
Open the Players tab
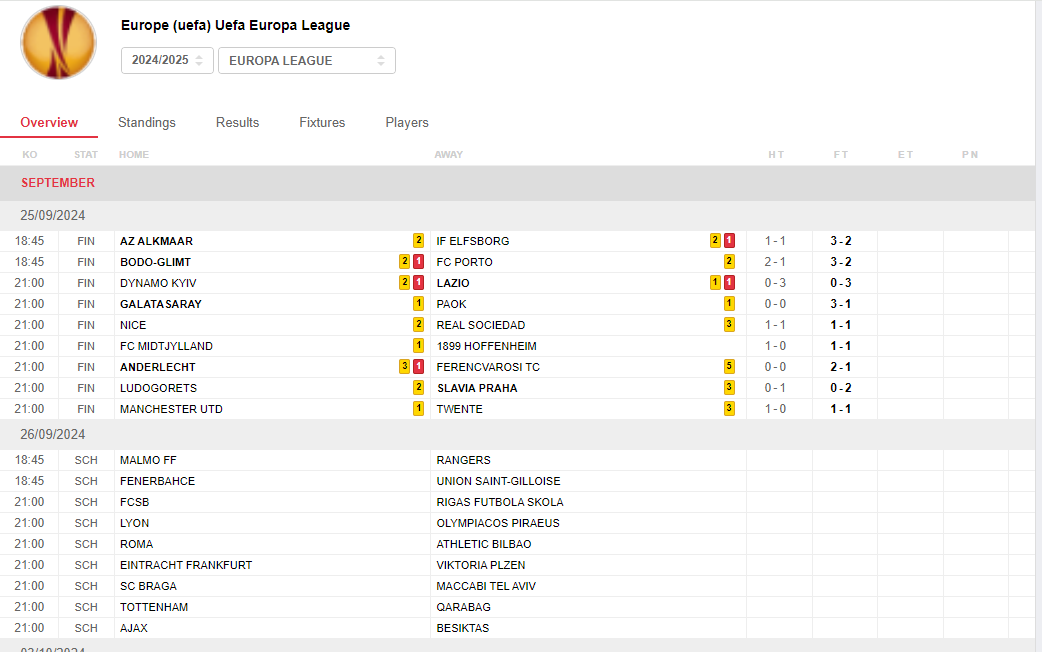407,122
